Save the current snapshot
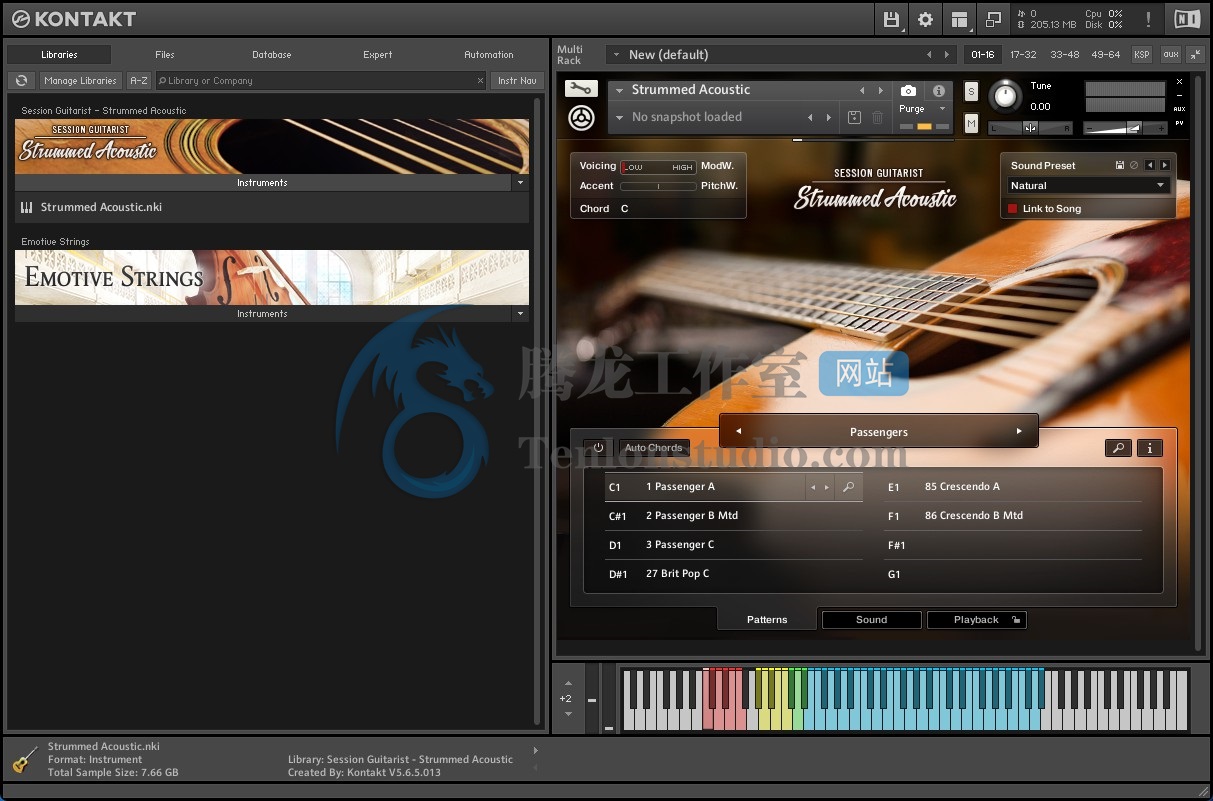 (855, 118)
